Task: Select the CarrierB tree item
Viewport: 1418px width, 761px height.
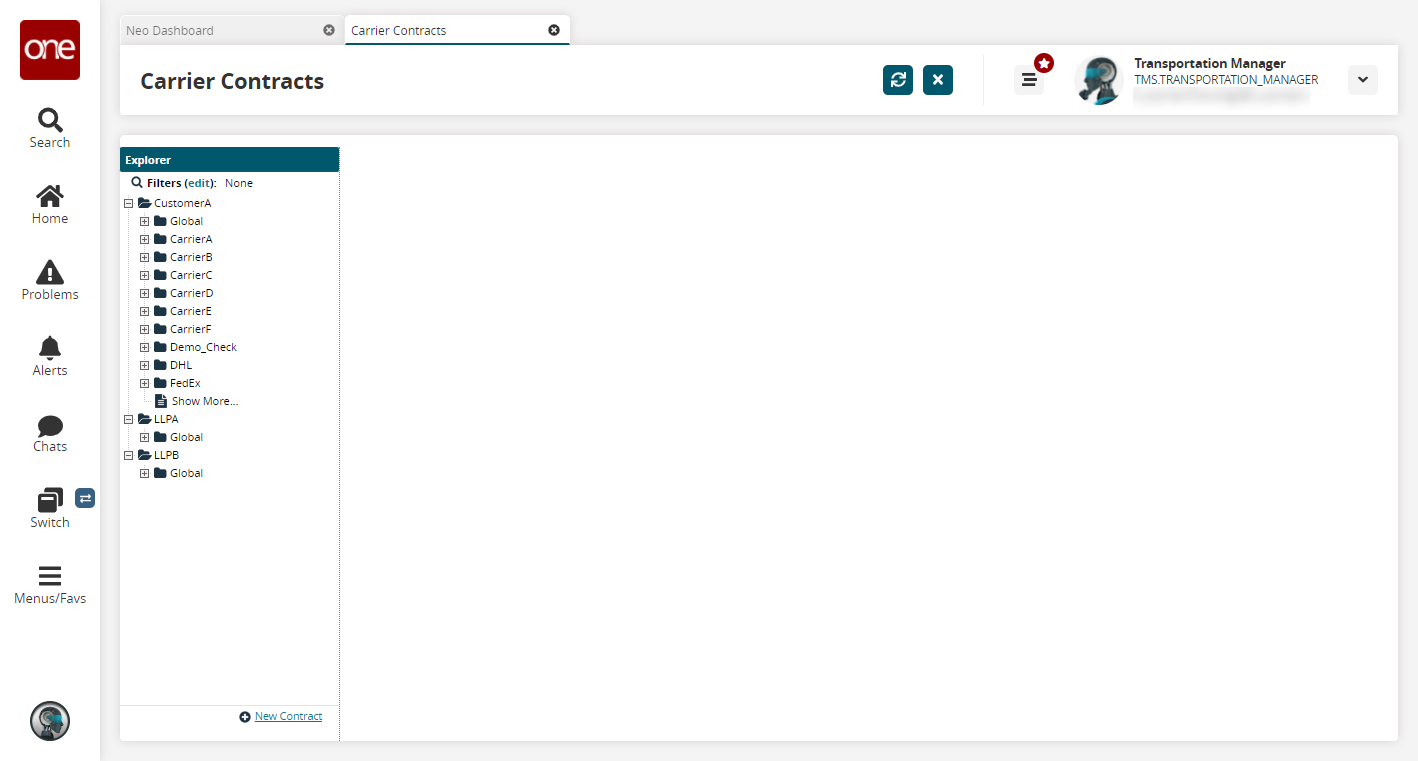Action: (x=191, y=257)
